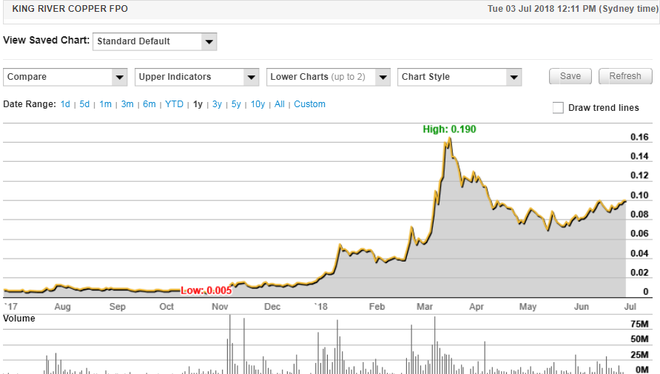Select the 1d date range
This screenshot has width=660, height=374.
click(x=65, y=104)
